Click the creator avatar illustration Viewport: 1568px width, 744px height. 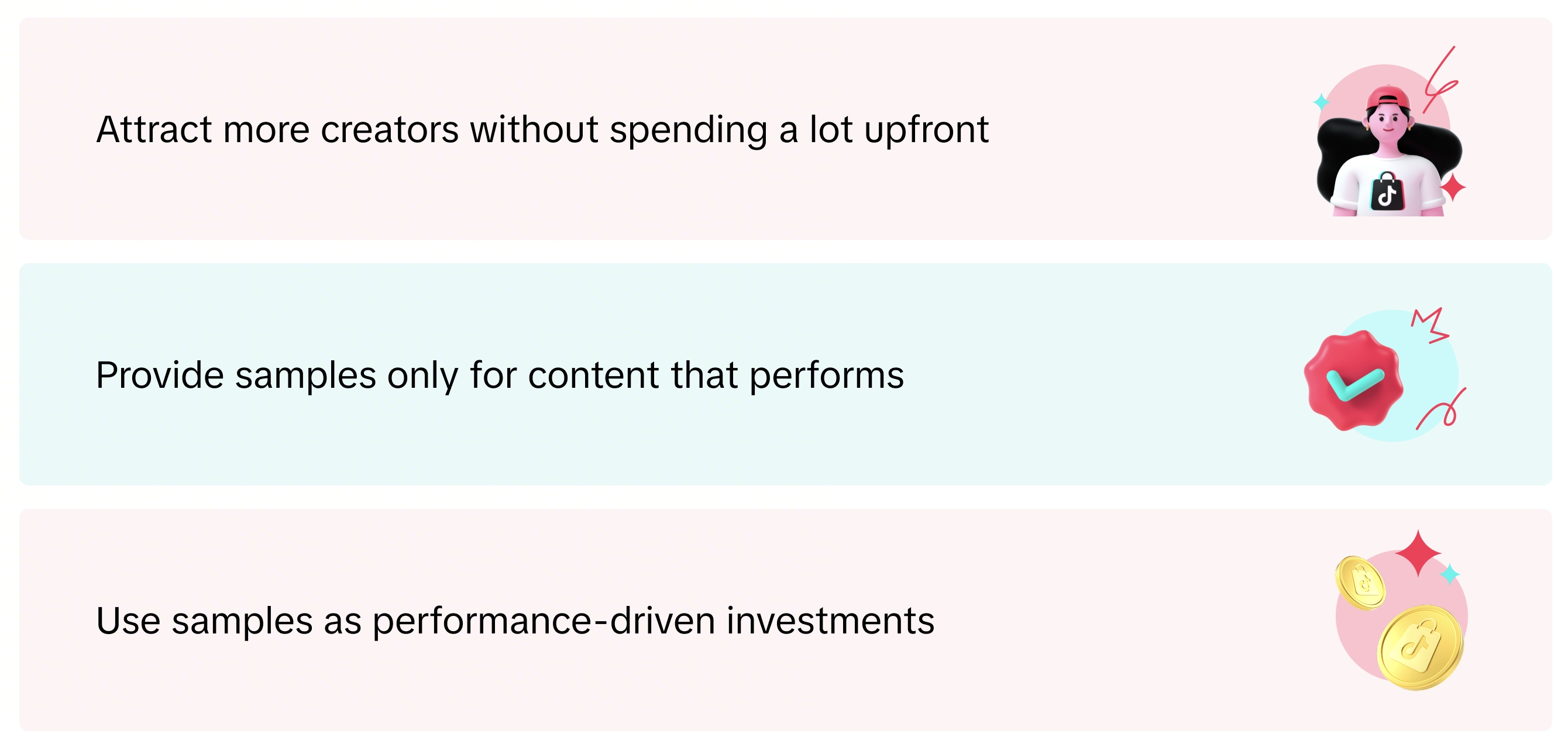pos(1389,146)
